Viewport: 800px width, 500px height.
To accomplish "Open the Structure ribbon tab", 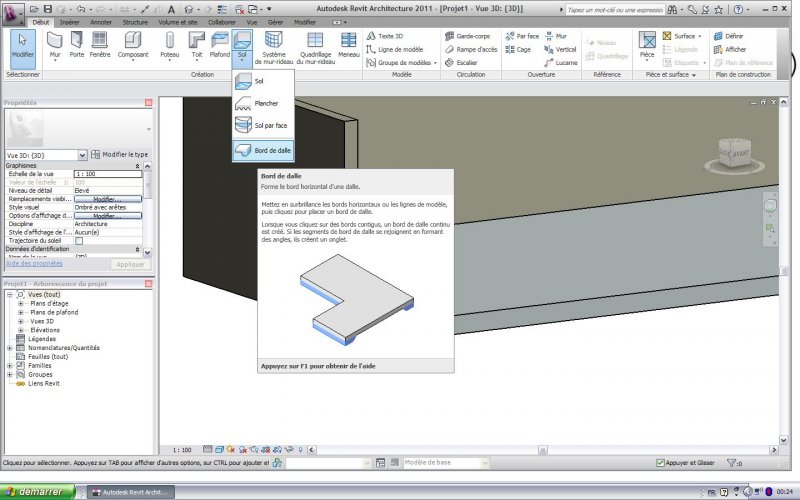I will point(135,22).
